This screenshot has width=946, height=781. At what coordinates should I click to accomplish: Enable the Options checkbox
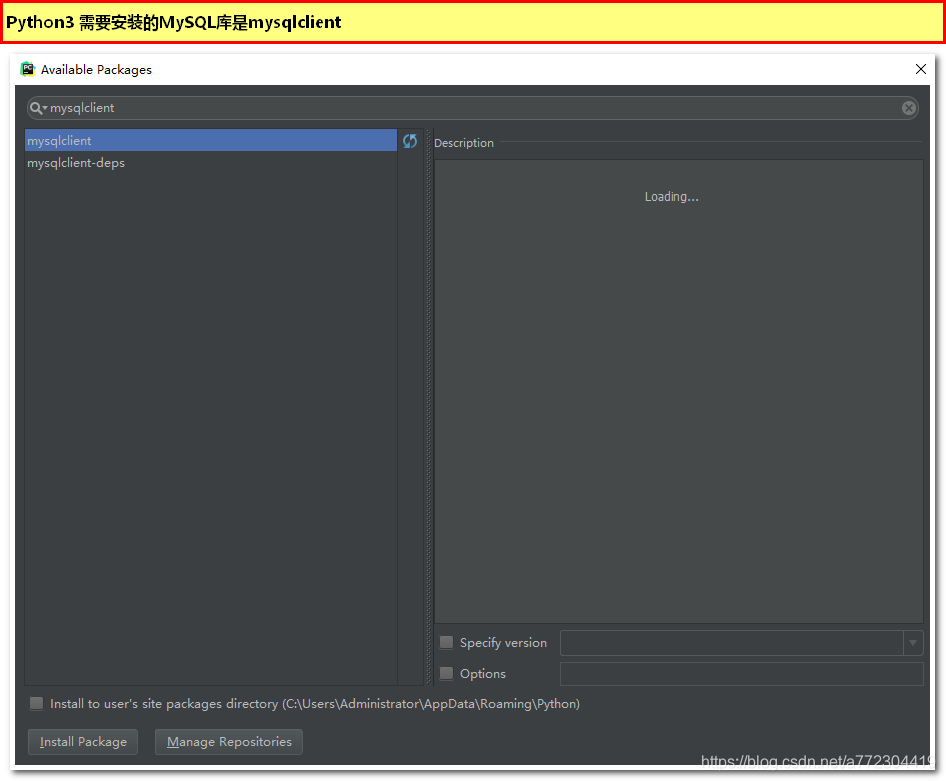coord(446,673)
